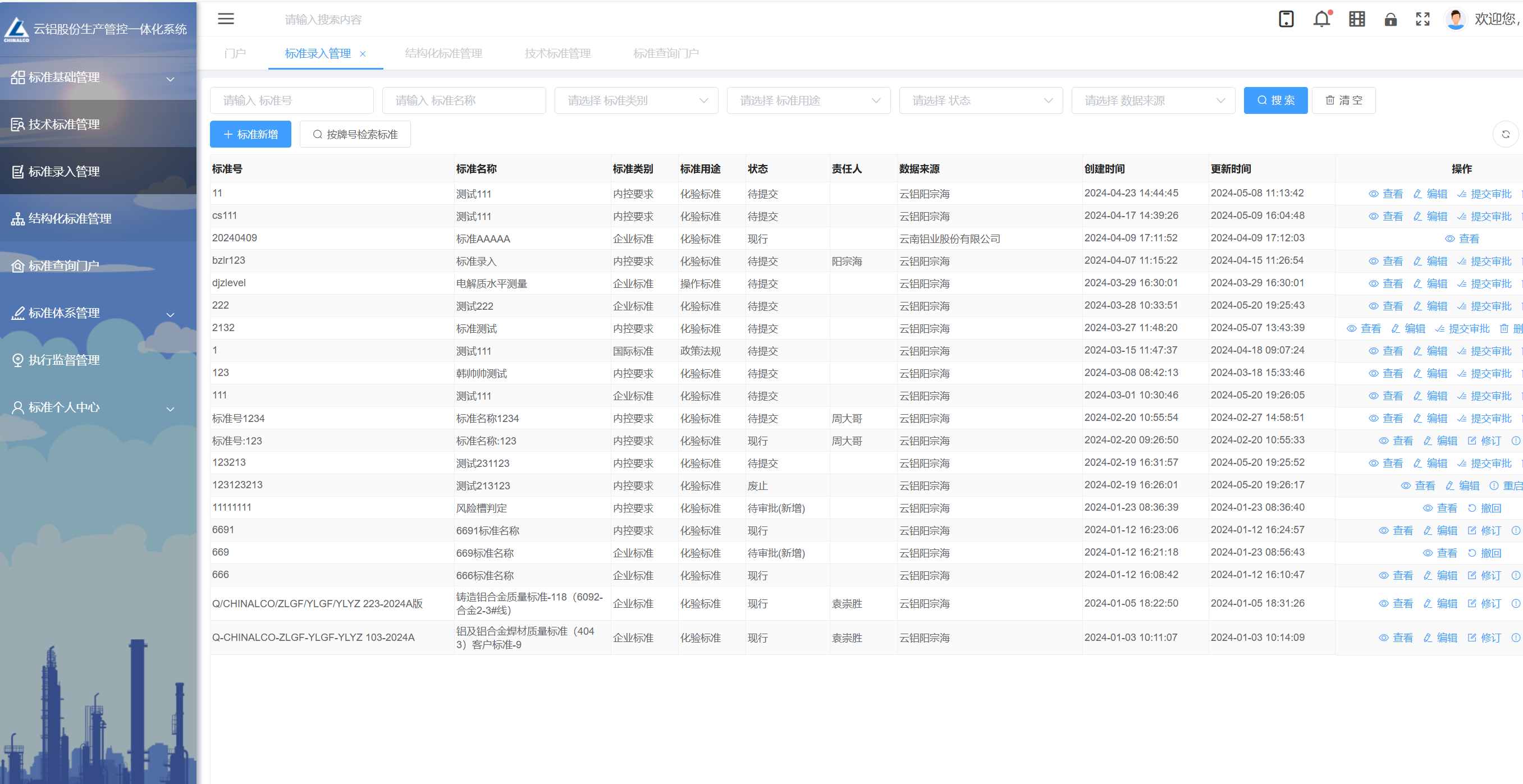Switch to the 结构化标准管理 tab
The height and width of the screenshot is (784, 1523).
point(443,53)
